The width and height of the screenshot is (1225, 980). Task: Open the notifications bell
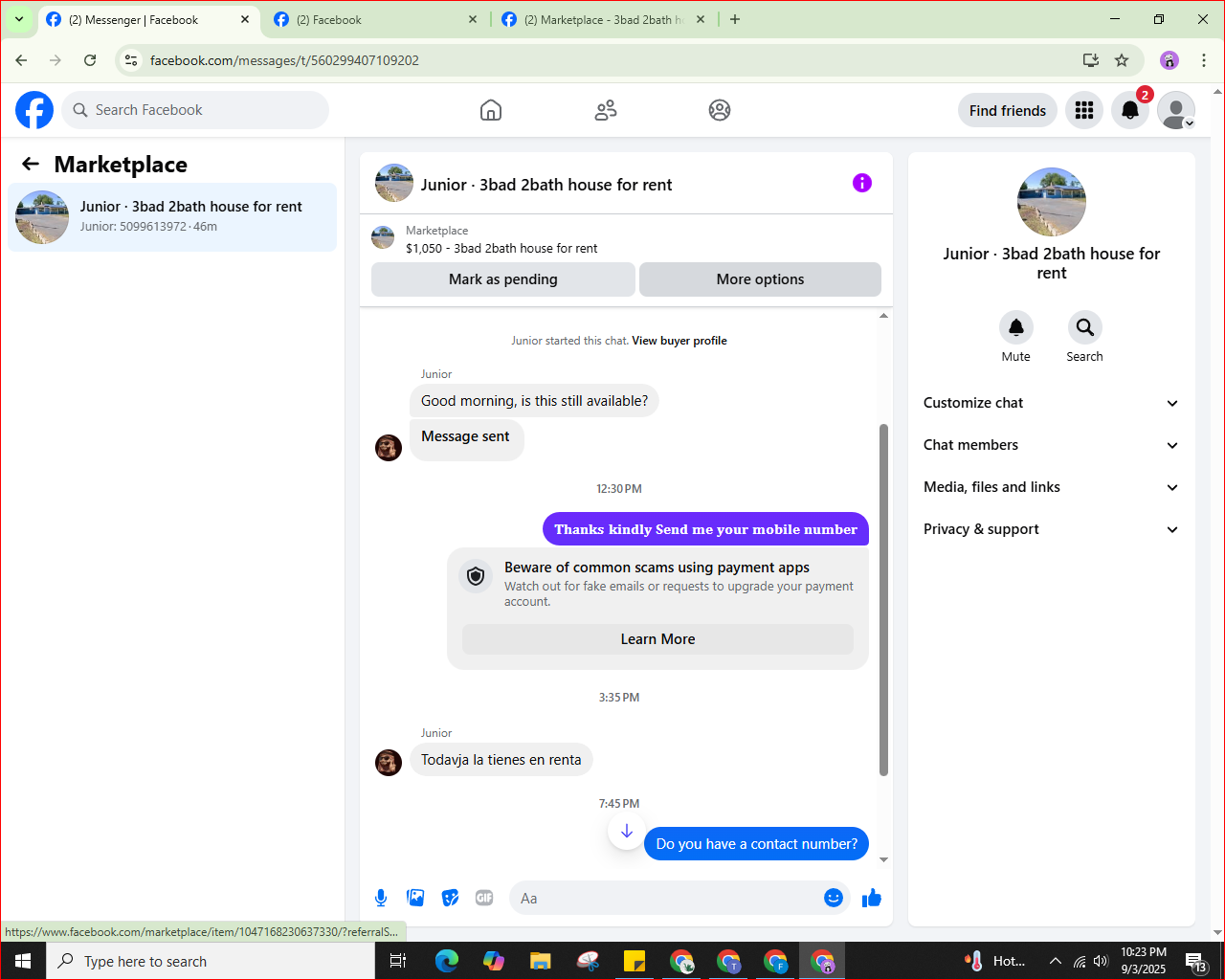click(x=1130, y=110)
